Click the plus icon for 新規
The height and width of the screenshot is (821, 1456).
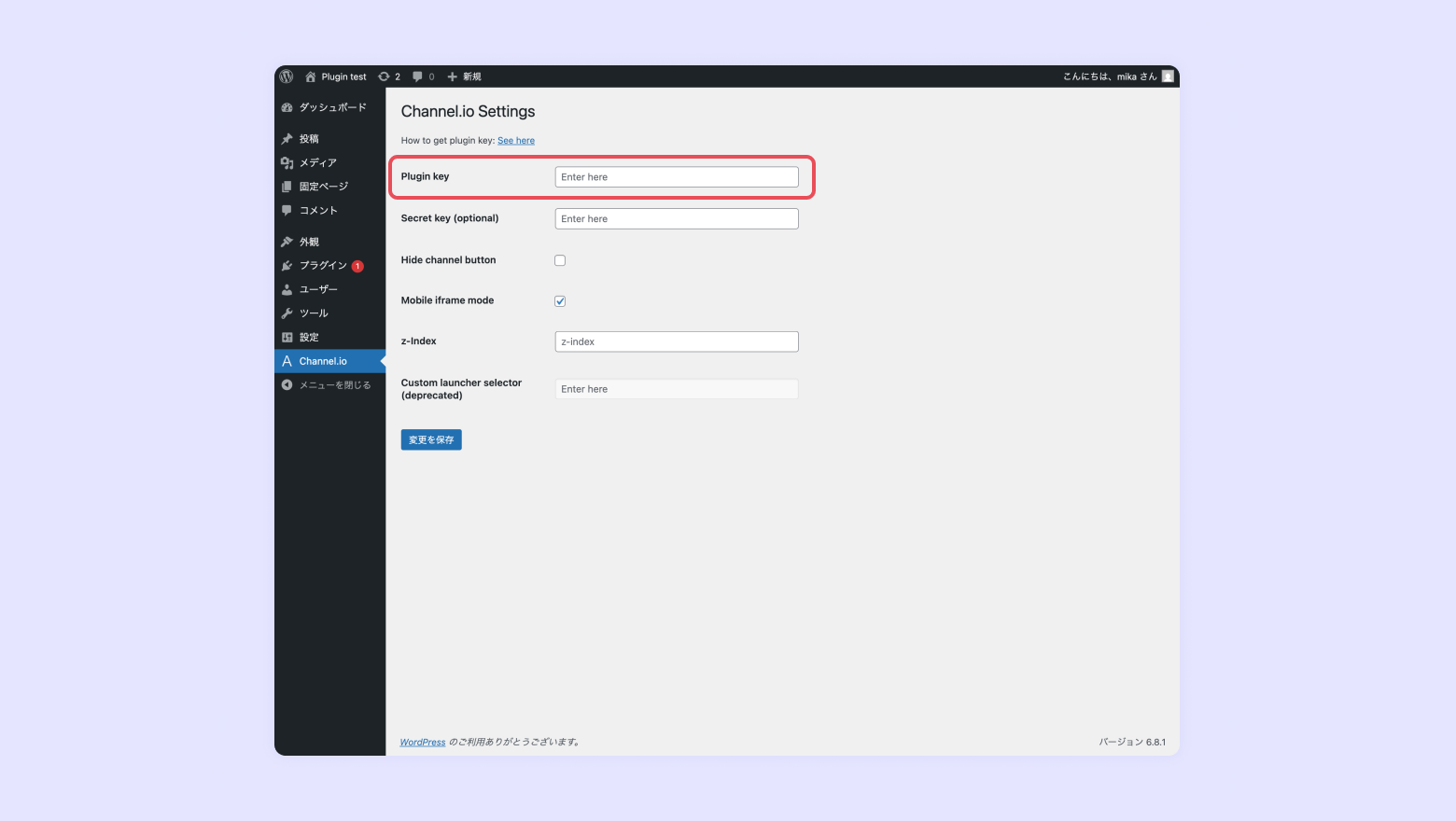click(452, 77)
